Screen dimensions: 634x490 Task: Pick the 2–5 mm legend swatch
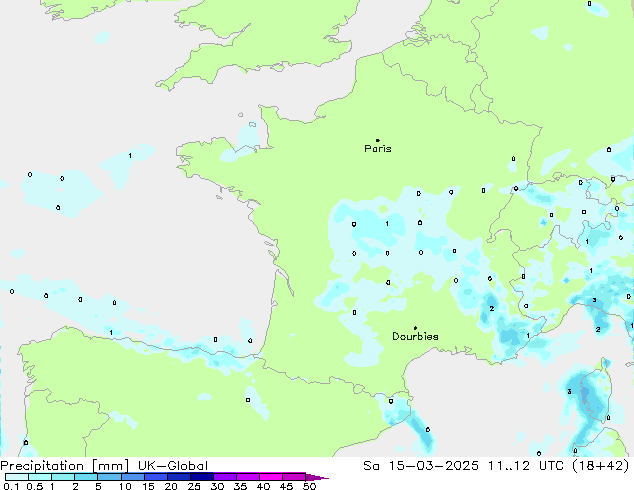[x=86, y=477]
